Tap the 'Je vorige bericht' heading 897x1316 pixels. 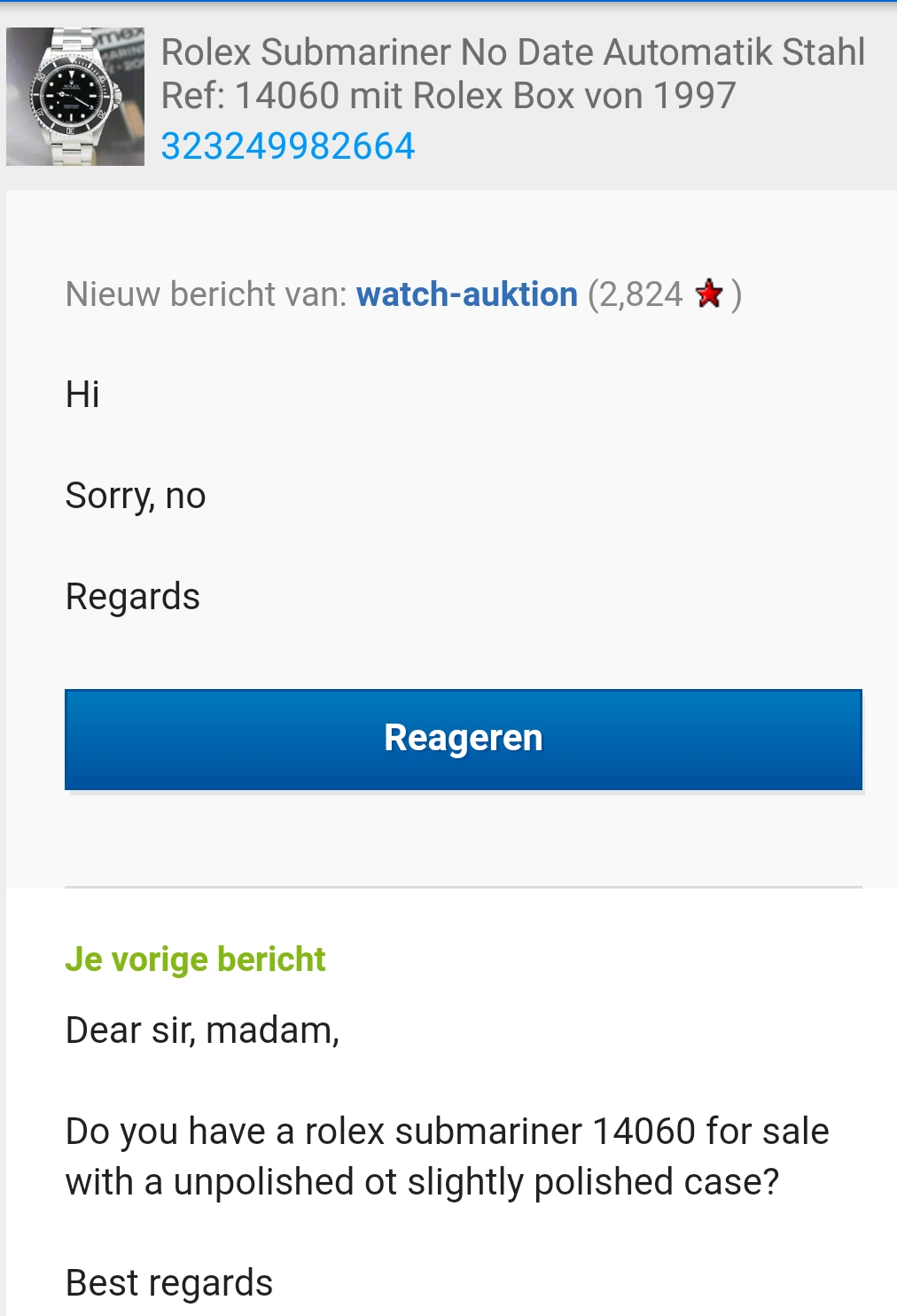[x=195, y=960]
